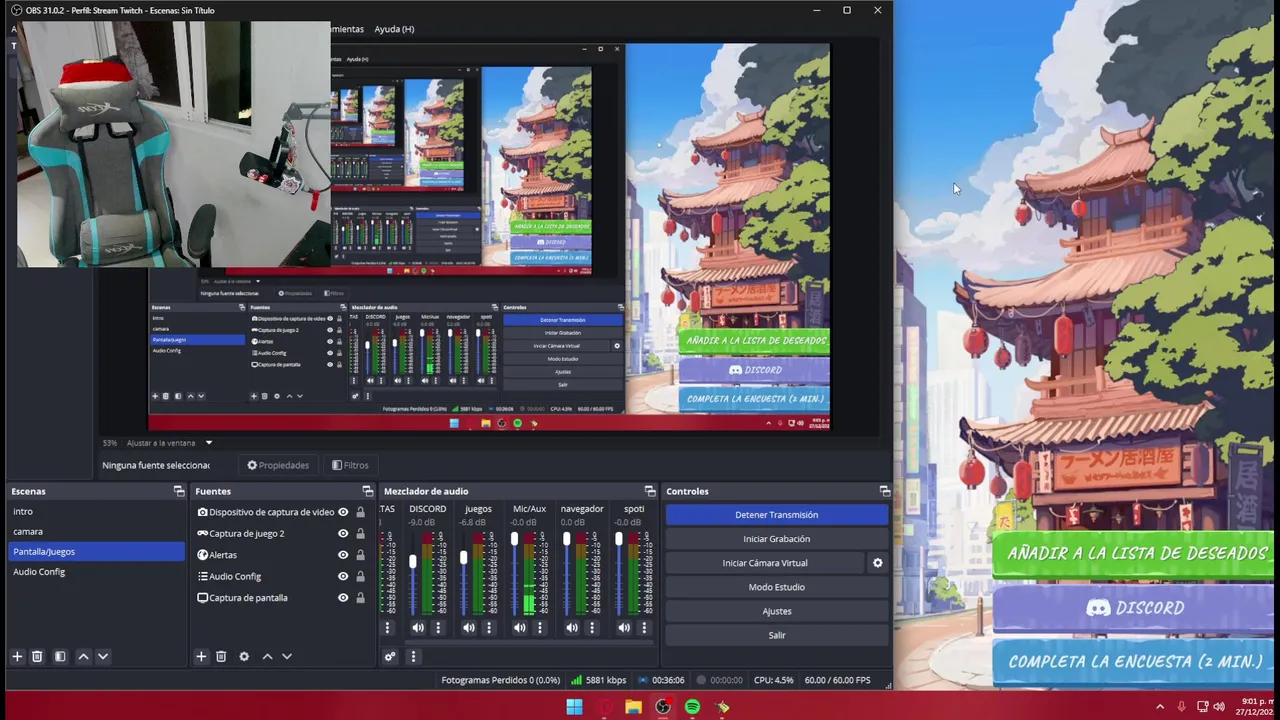
Task: Move scene down in Escenas toolbar
Action: [x=102, y=656]
